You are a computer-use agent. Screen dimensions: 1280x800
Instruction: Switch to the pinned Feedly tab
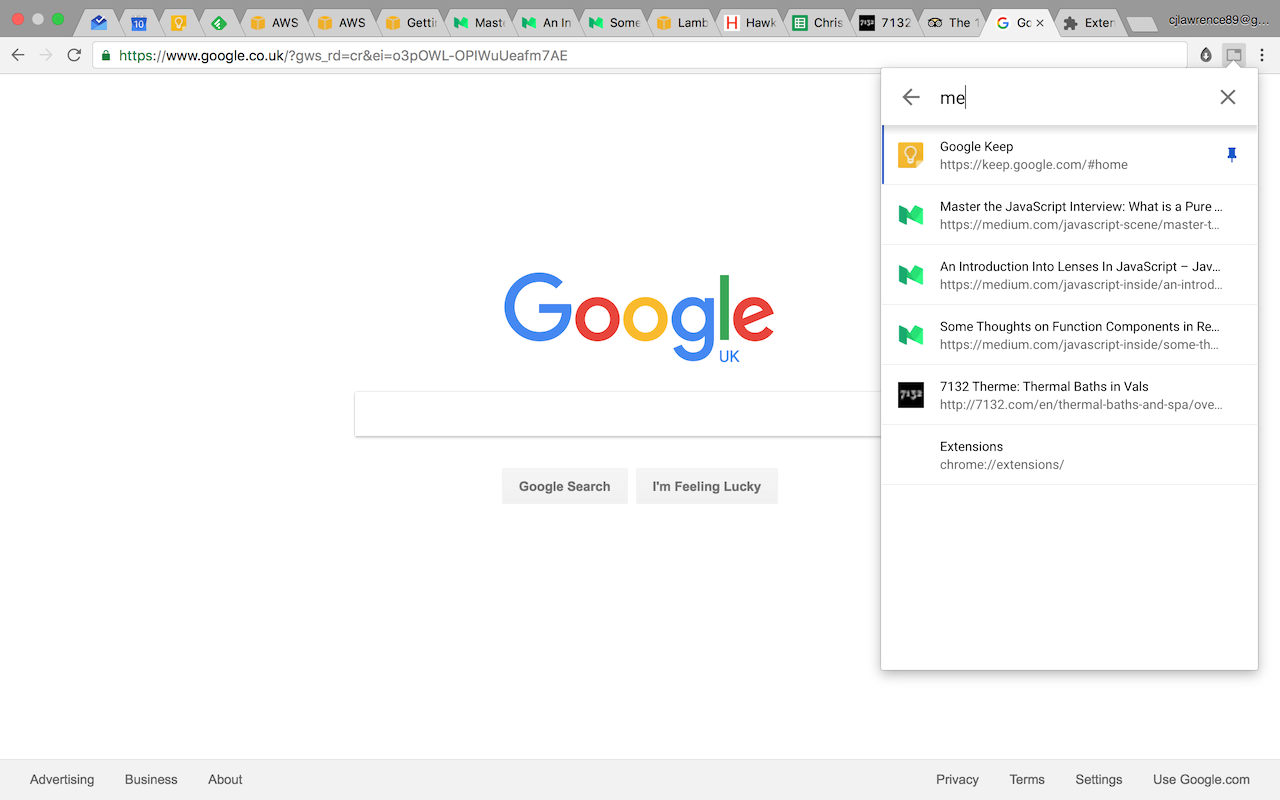click(x=218, y=22)
